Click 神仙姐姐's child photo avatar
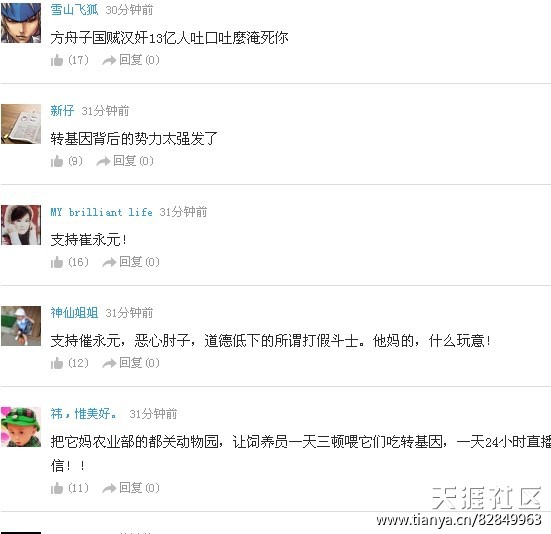This screenshot has height=534, width=551. click(x=21, y=326)
